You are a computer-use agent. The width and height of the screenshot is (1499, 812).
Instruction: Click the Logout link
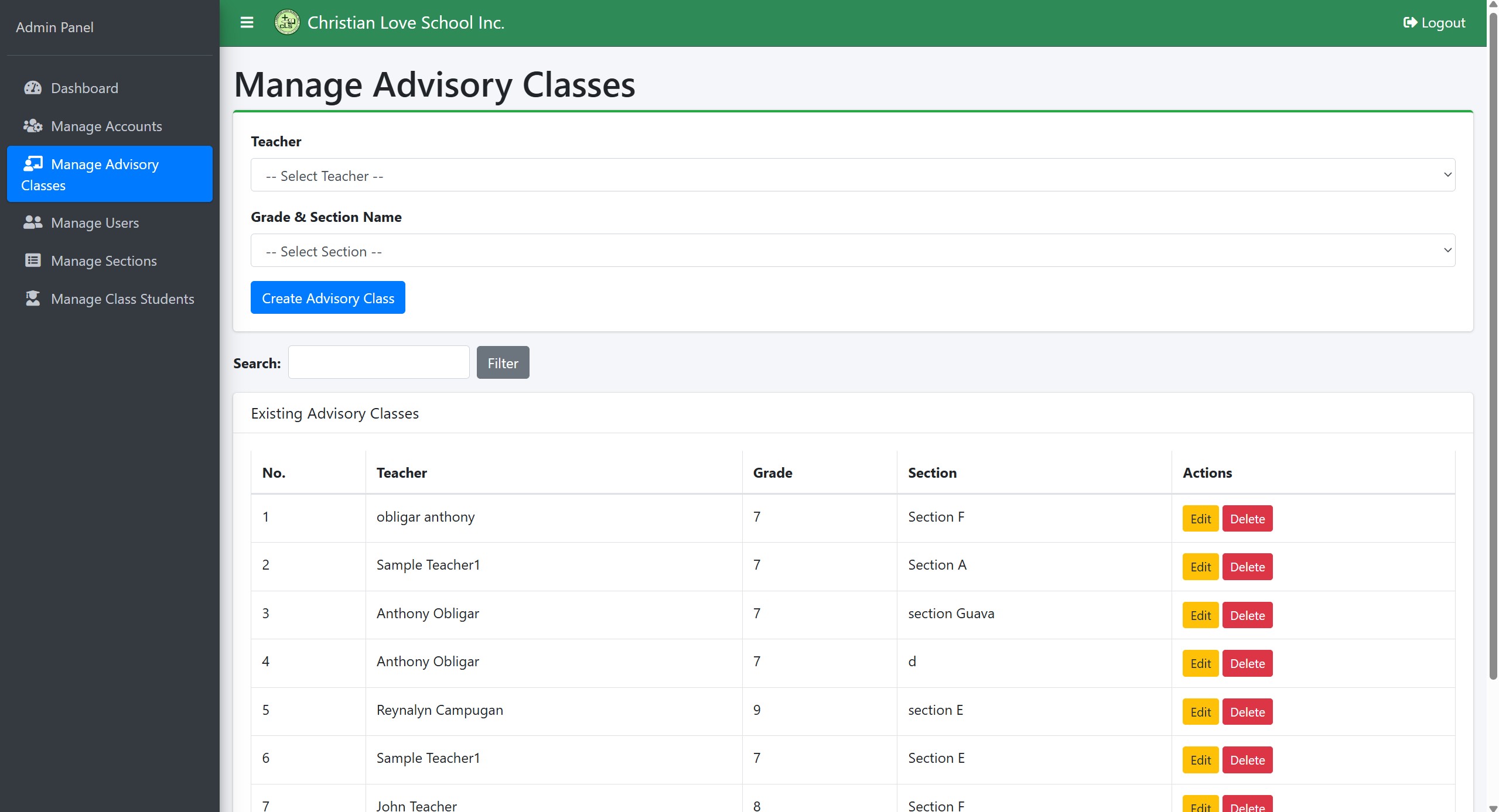click(1434, 23)
